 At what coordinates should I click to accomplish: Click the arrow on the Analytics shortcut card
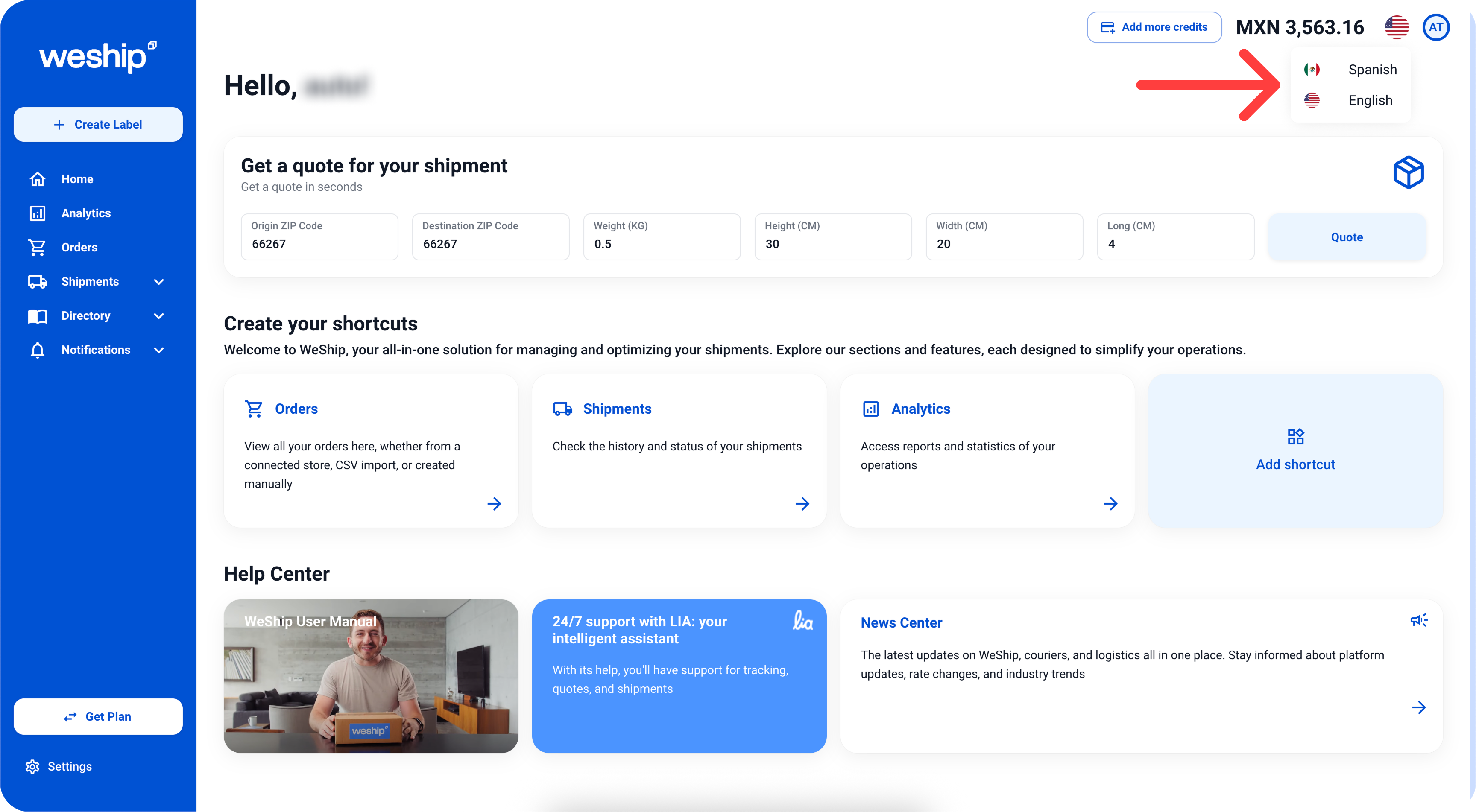point(1110,504)
